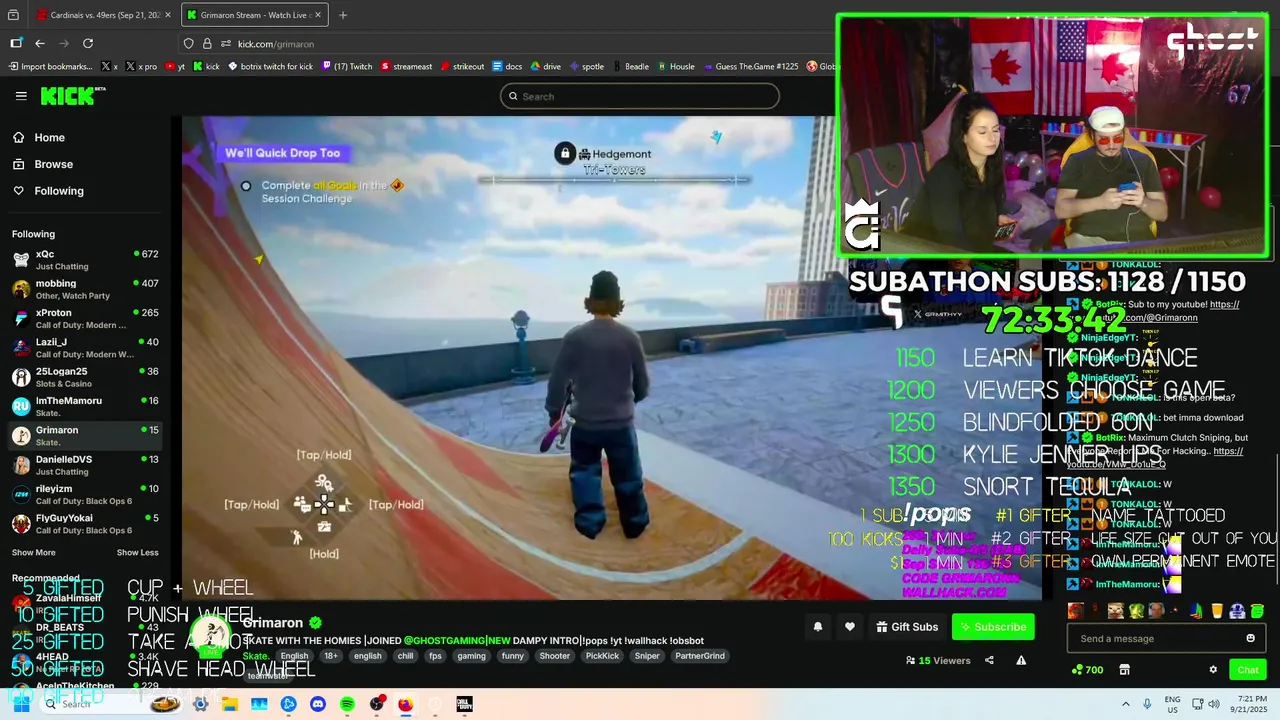Open Windows Settings gear on taskbar
Screen dimensions: 1280x720
[x=200, y=704]
